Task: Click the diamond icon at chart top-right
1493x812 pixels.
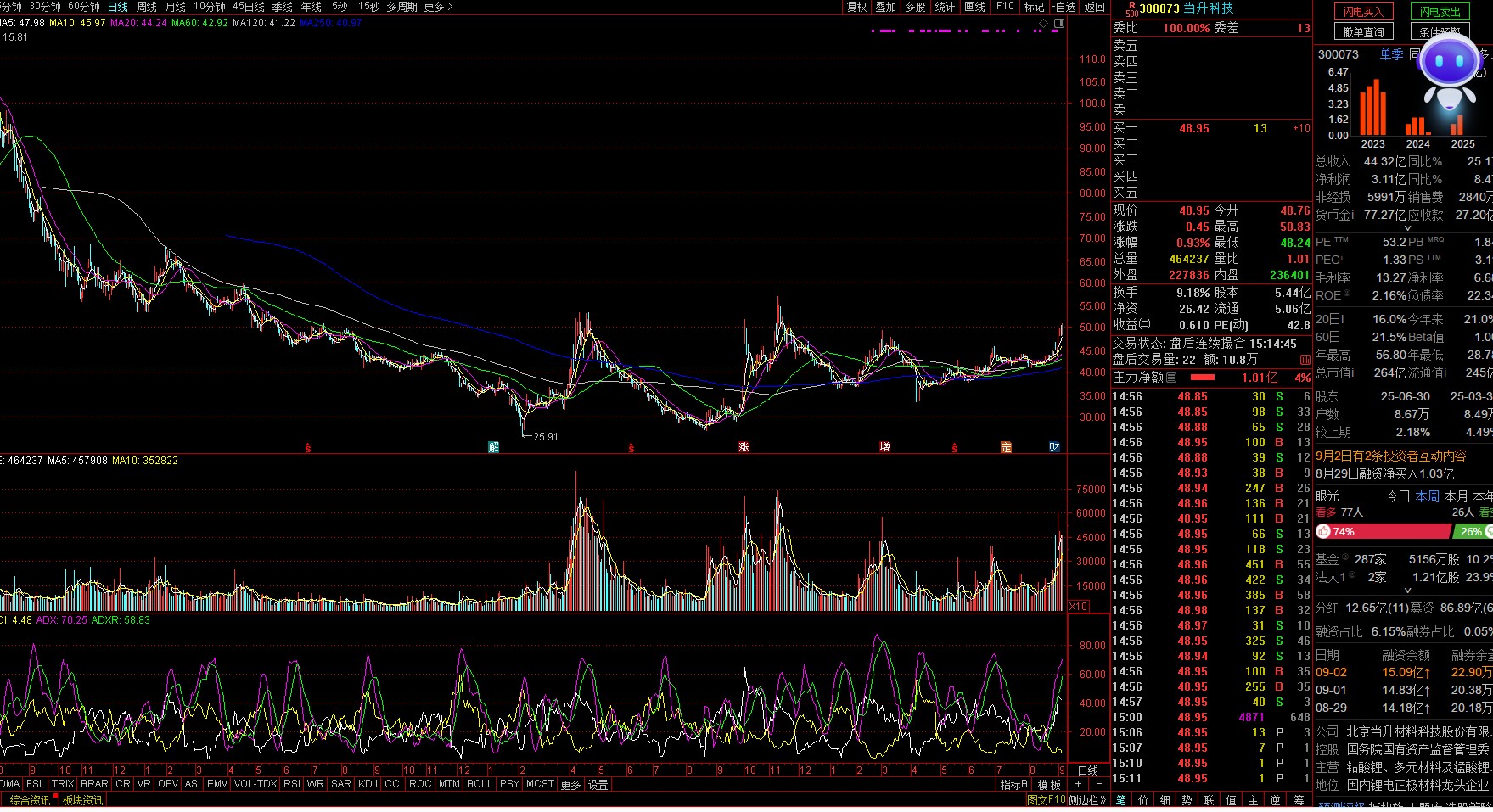Action: pos(1043,23)
